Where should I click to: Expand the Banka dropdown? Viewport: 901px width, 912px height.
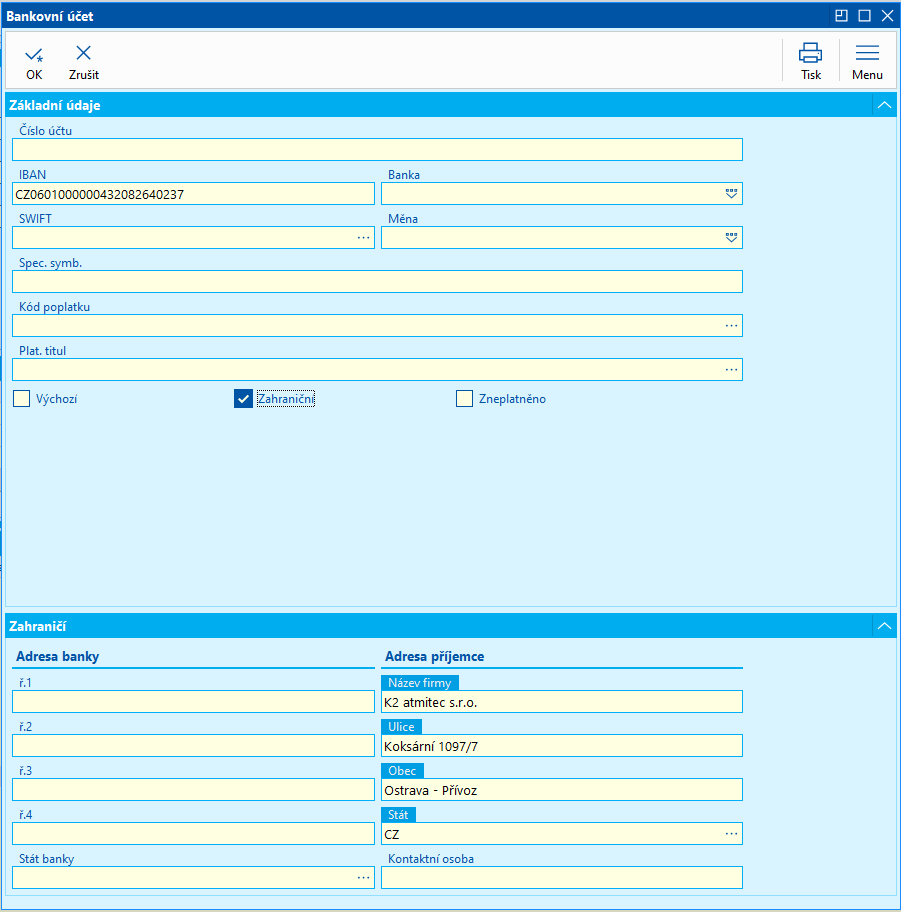pos(731,194)
